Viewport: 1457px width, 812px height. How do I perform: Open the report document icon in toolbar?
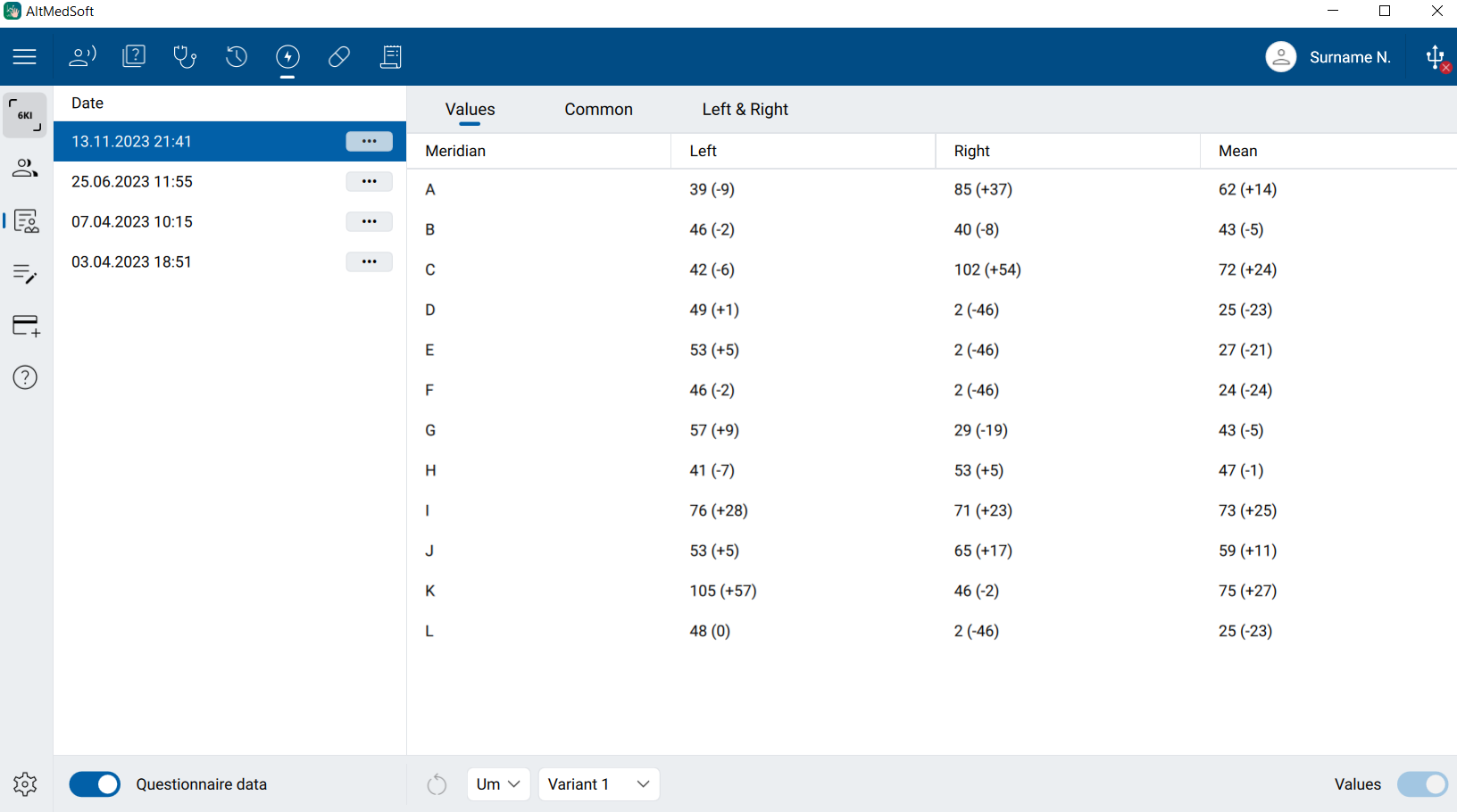pos(391,57)
